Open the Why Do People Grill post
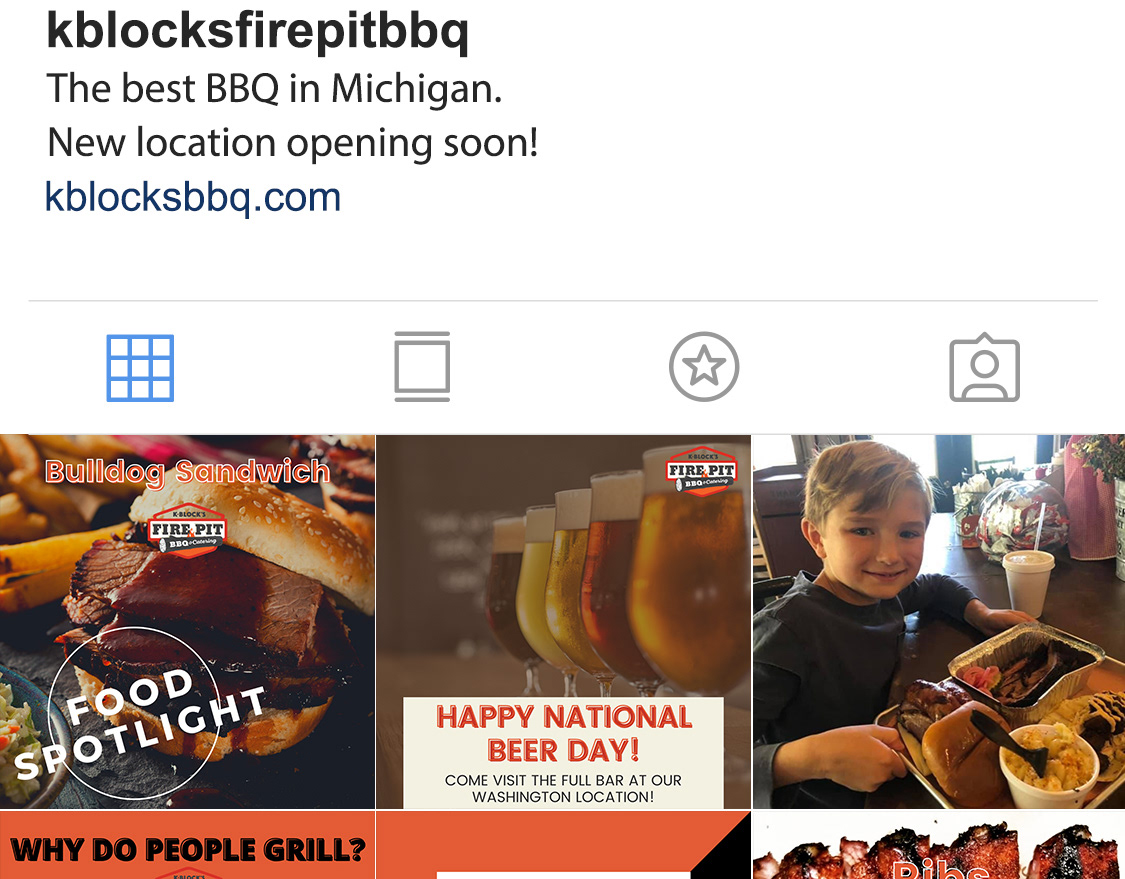This screenshot has width=1125, height=879. 187,845
